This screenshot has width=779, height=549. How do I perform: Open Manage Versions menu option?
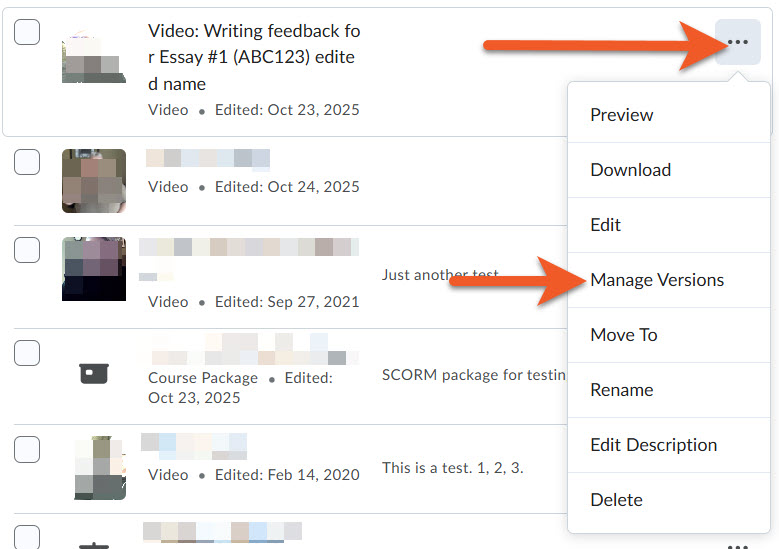tap(656, 280)
